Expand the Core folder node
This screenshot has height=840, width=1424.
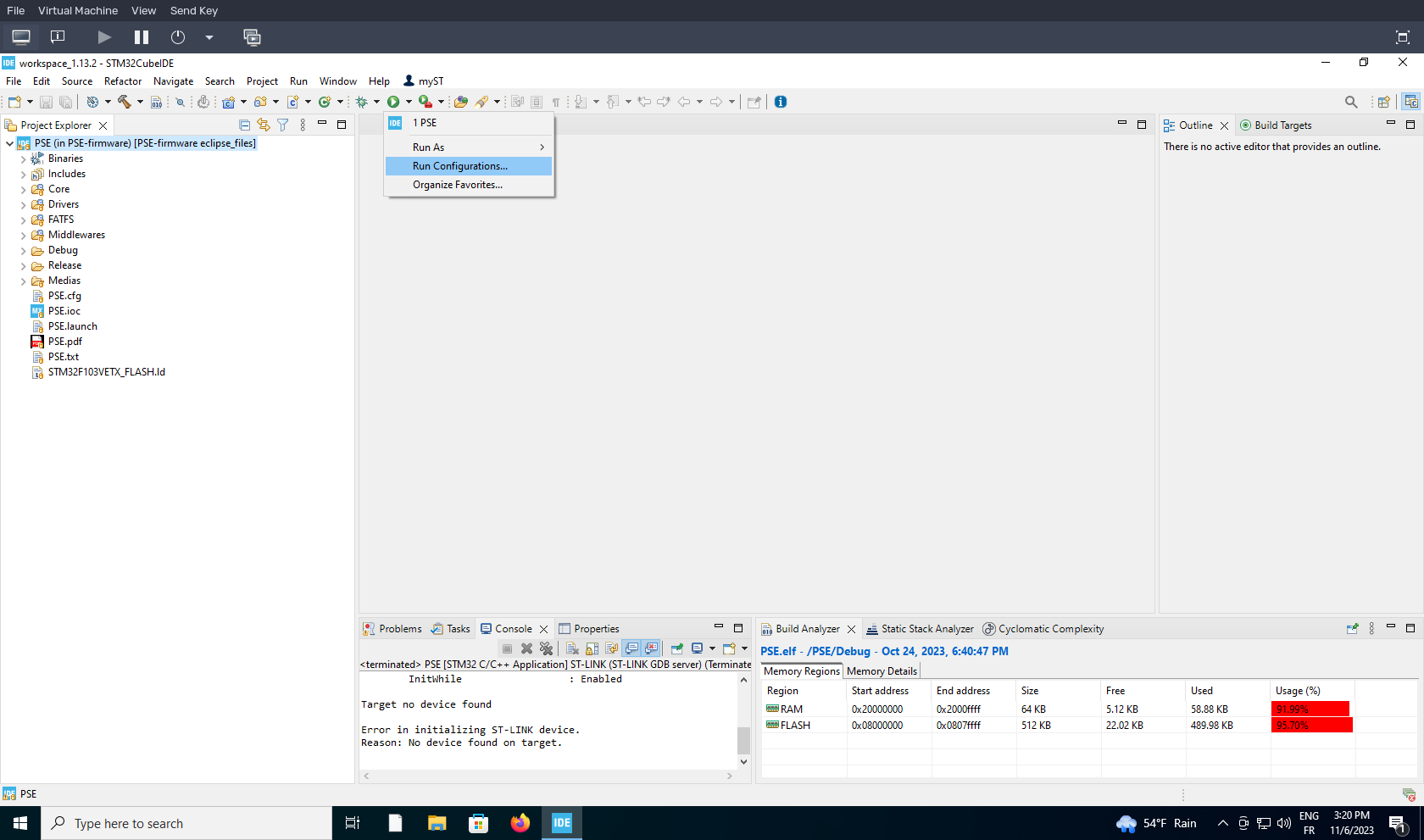pyautogui.click(x=23, y=189)
